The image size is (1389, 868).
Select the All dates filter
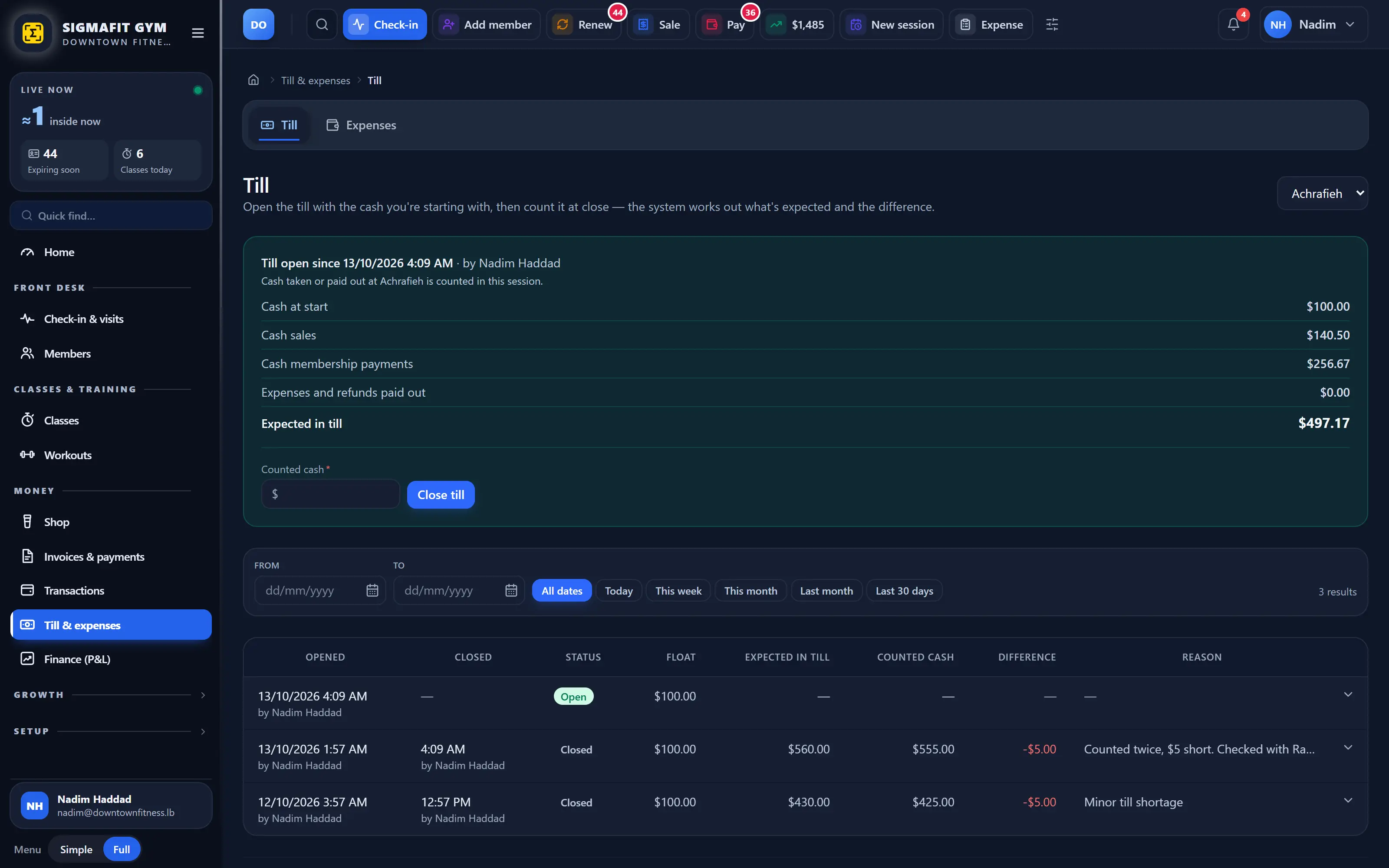[x=562, y=591]
